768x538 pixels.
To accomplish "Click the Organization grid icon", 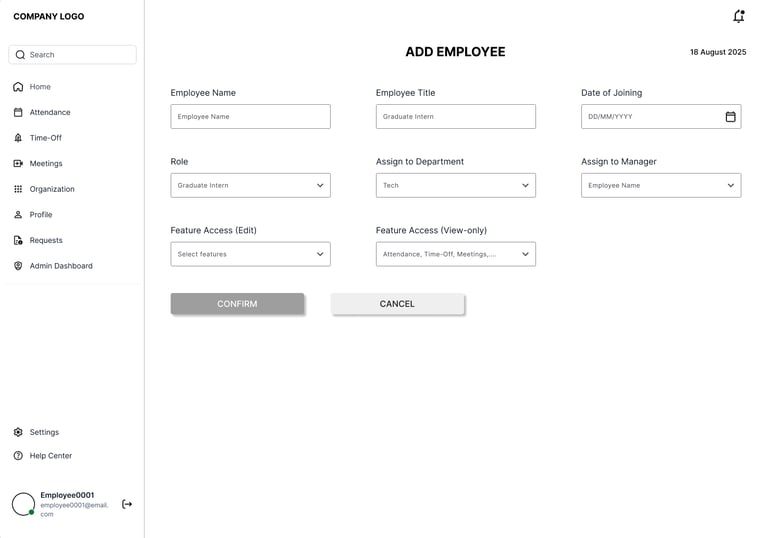I will click(x=18, y=189).
